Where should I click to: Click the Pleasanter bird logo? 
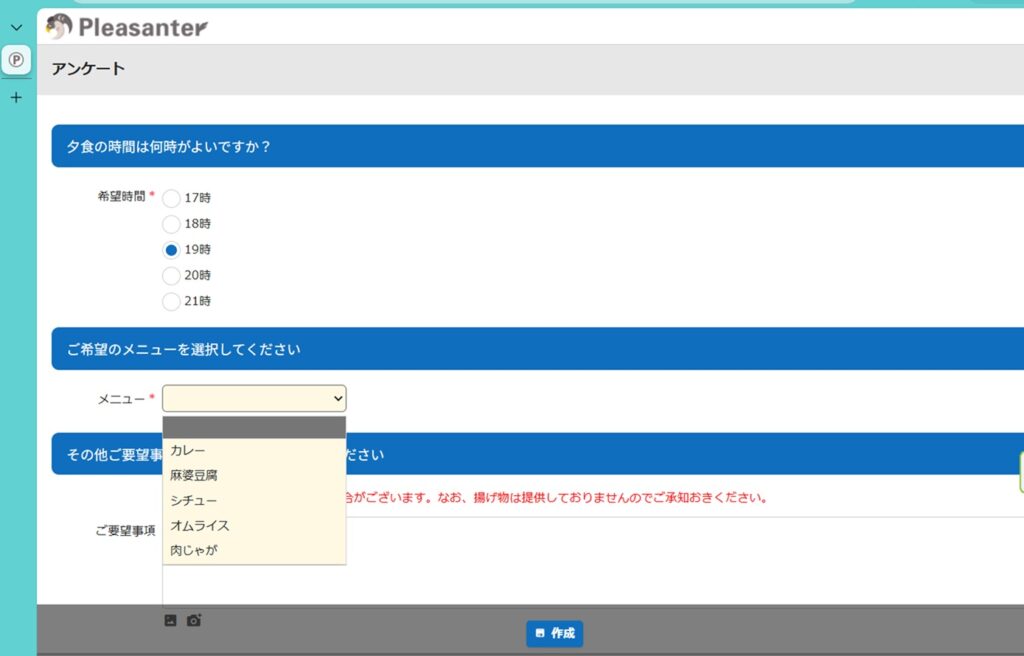tap(60, 26)
